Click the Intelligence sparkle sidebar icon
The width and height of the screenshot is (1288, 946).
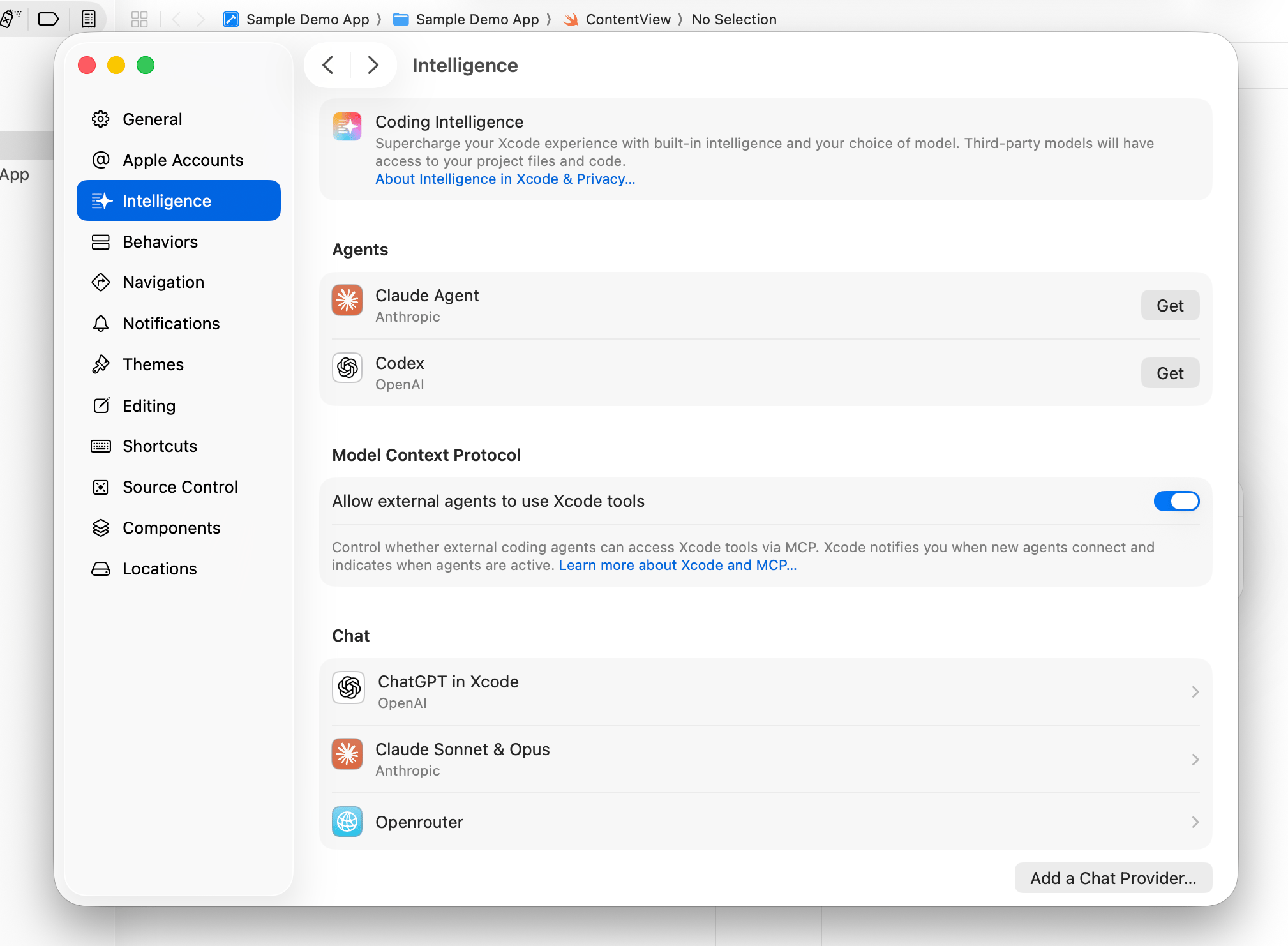pos(102,200)
